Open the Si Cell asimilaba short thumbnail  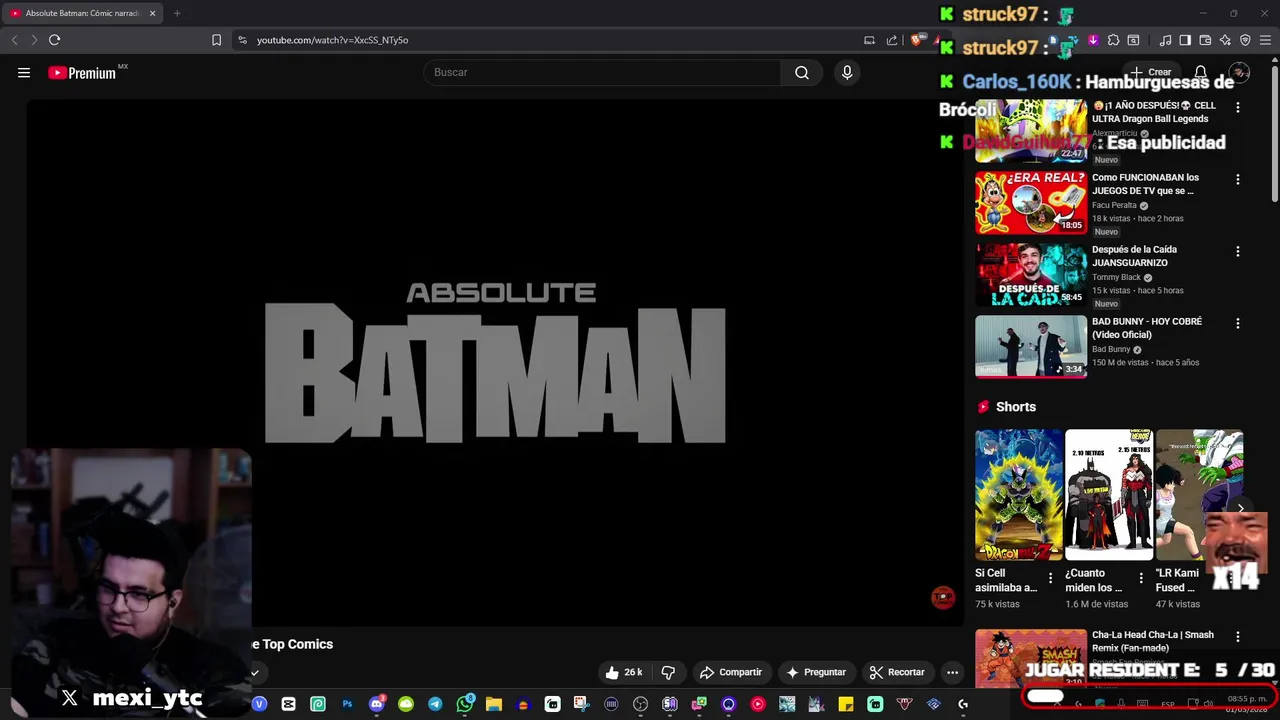click(1019, 495)
